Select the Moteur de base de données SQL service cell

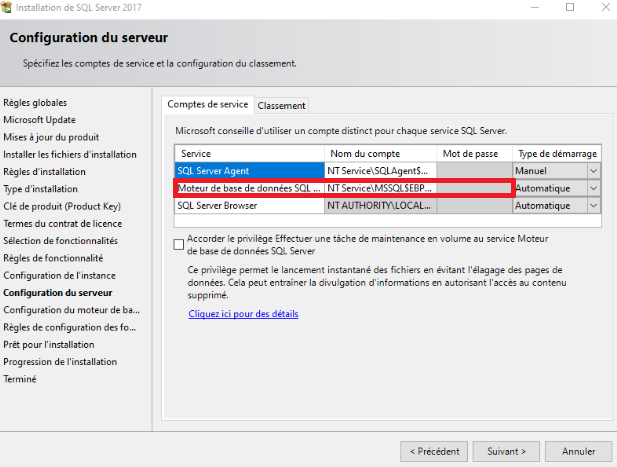pyautogui.click(x=249, y=188)
